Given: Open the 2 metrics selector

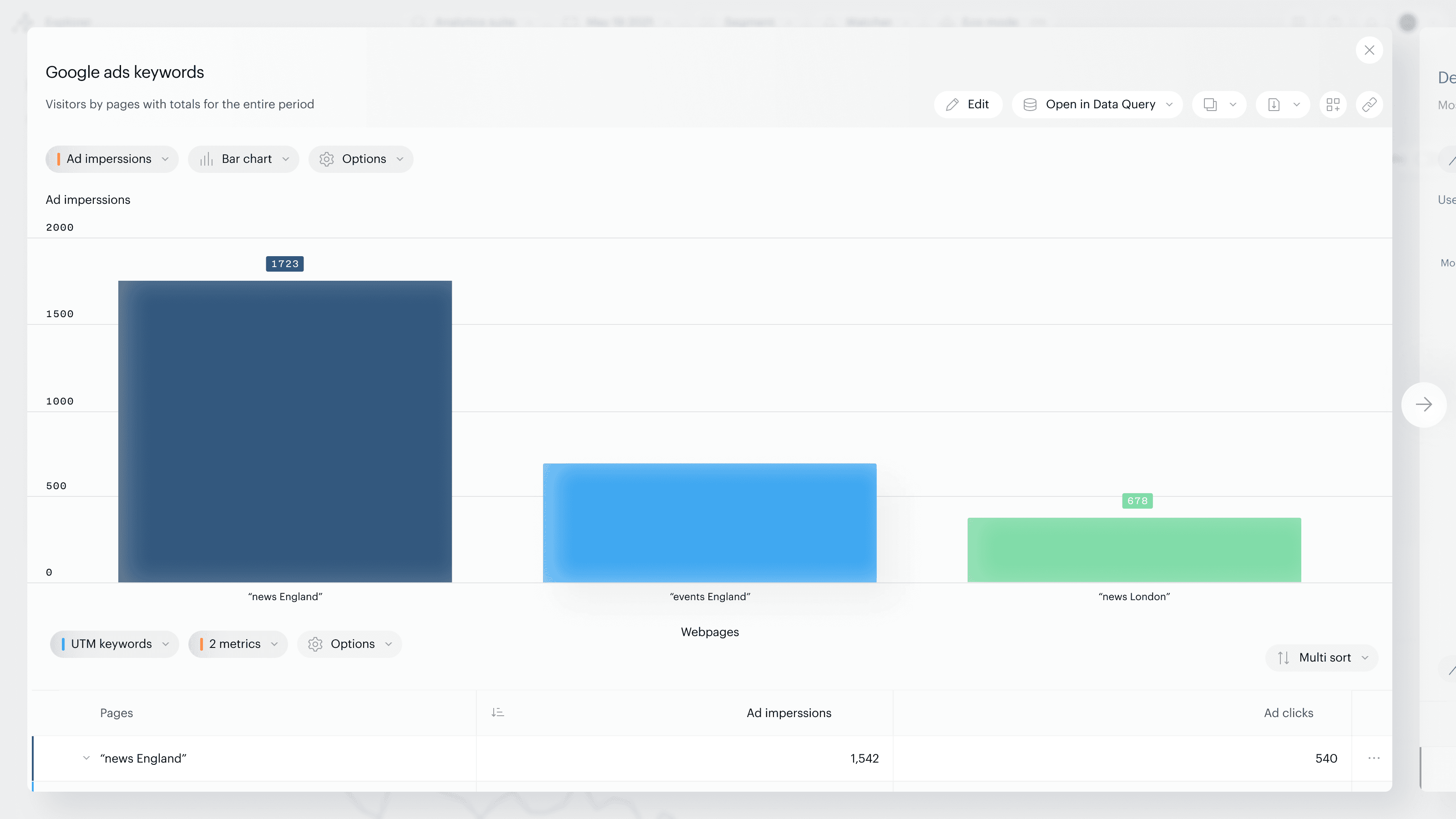Looking at the screenshot, I should pyautogui.click(x=238, y=644).
